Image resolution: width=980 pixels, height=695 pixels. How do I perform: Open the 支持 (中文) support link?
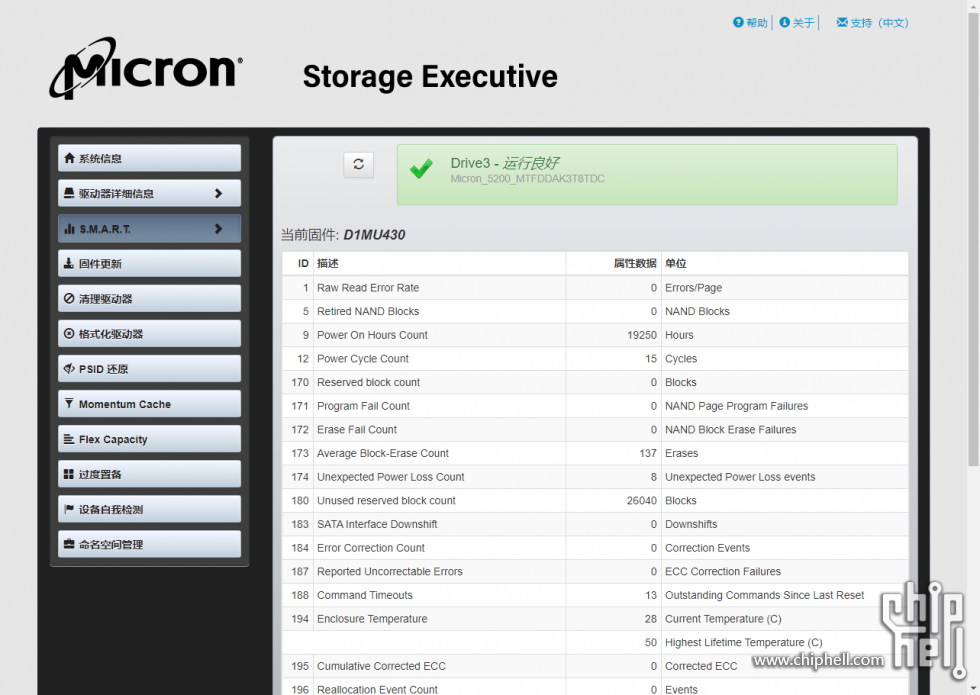(872, 22)
